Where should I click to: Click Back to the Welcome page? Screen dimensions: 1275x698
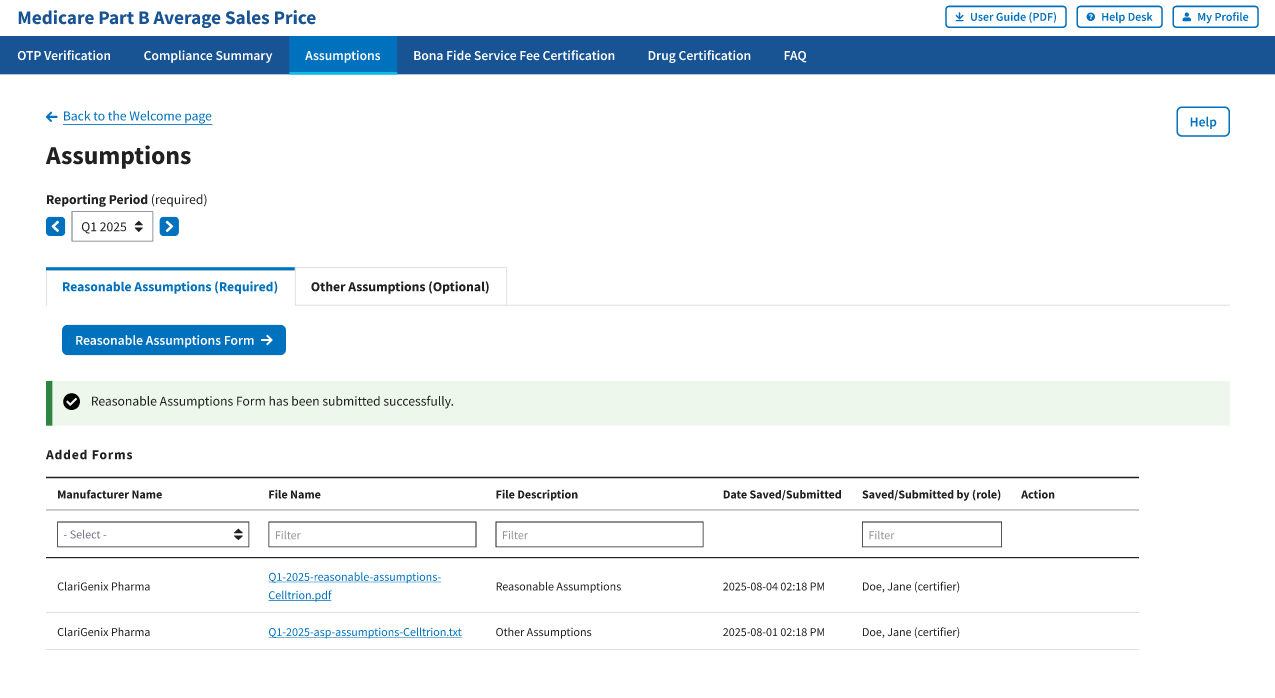pos(137,116)
